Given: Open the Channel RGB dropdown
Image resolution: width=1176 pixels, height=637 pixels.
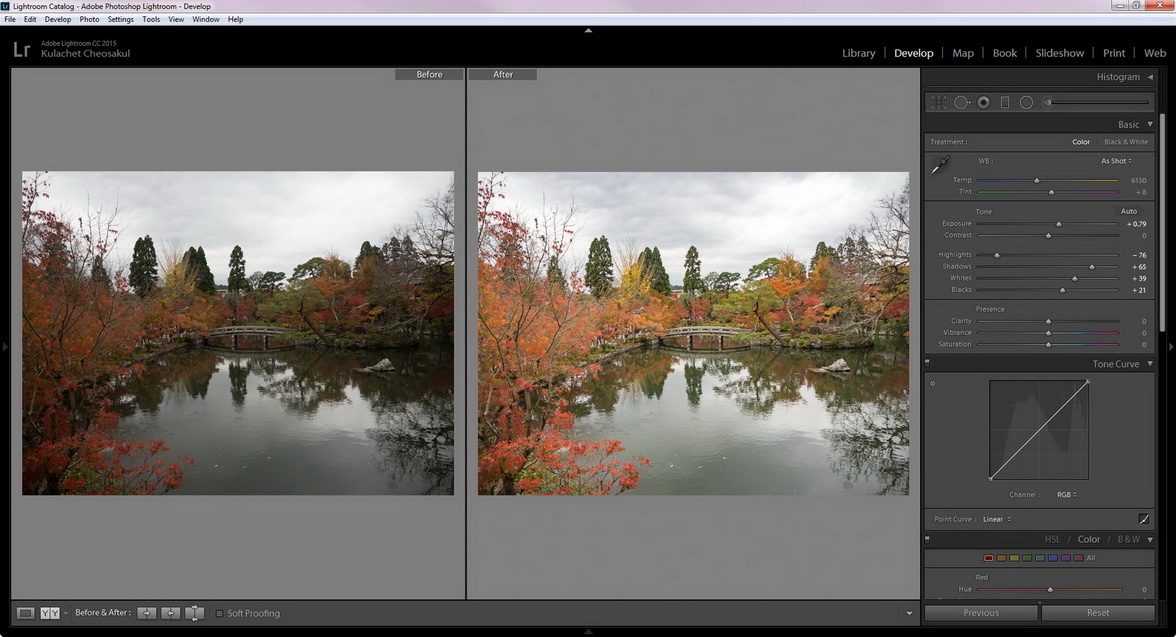Looking at the screenshot, I should [x=1066, y=494].
